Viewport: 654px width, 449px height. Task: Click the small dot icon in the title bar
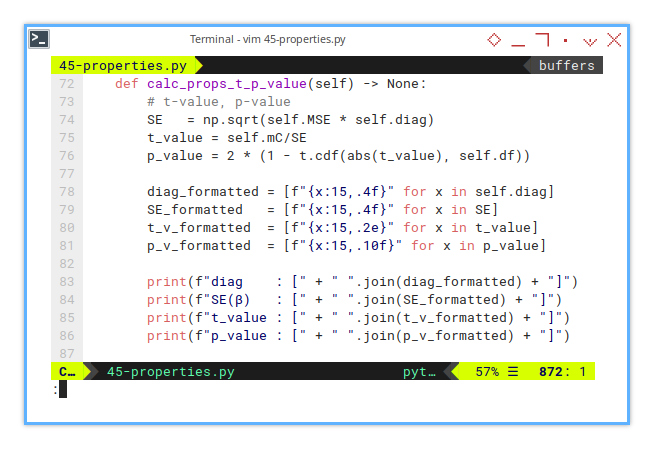point(566,40)
